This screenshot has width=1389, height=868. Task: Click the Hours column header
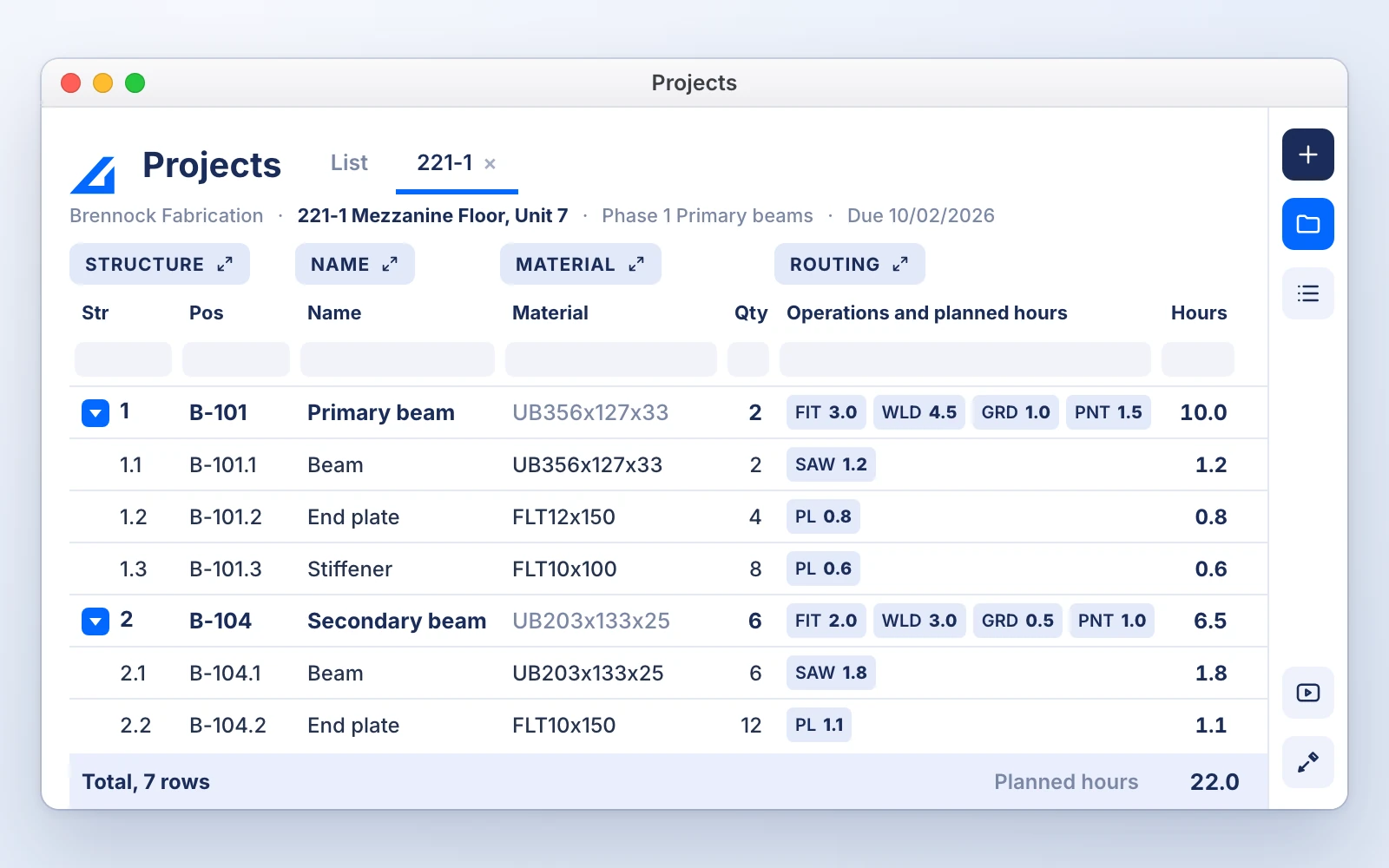1199,312
